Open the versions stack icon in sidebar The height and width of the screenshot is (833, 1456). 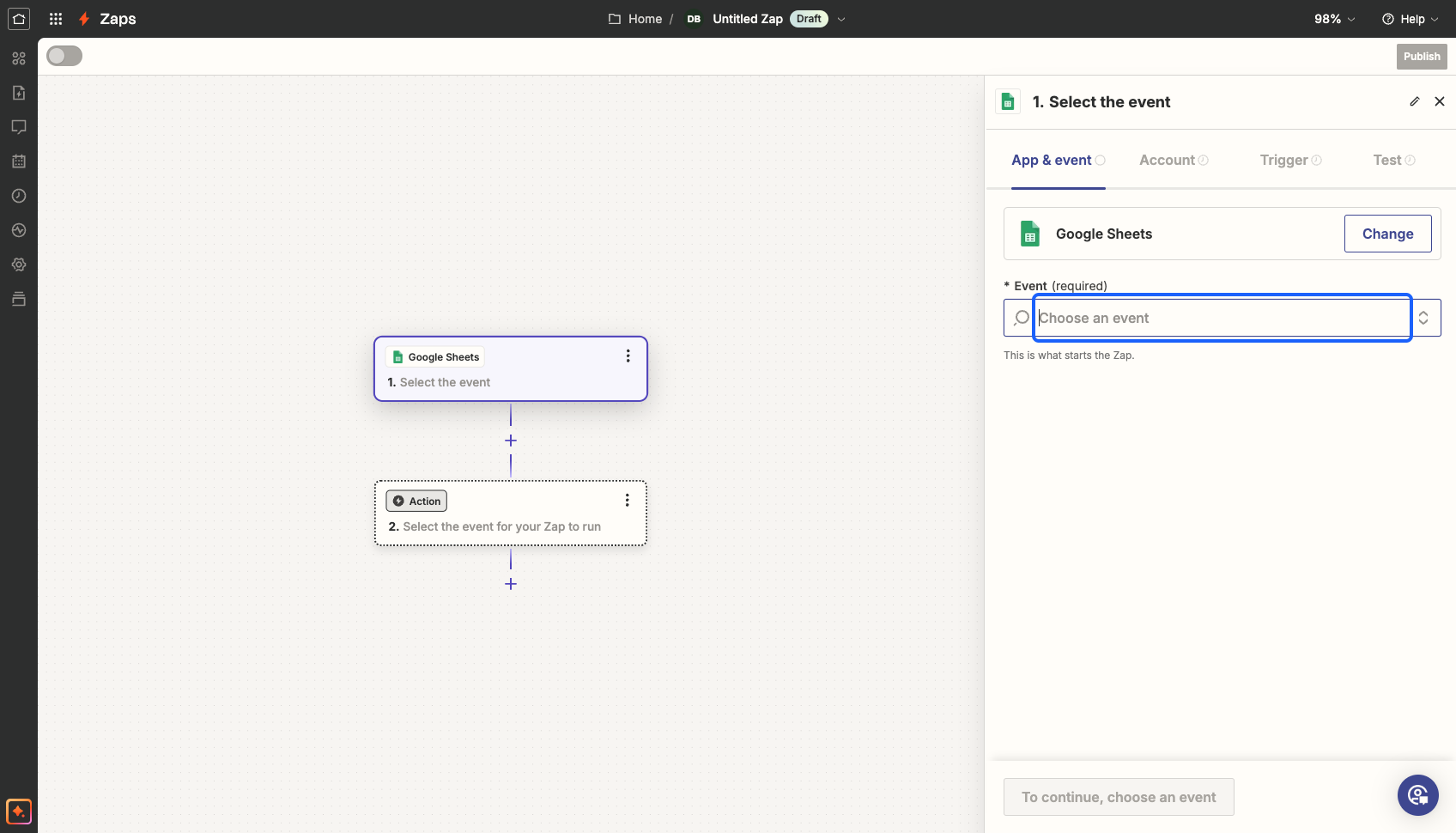coord(19,299)
